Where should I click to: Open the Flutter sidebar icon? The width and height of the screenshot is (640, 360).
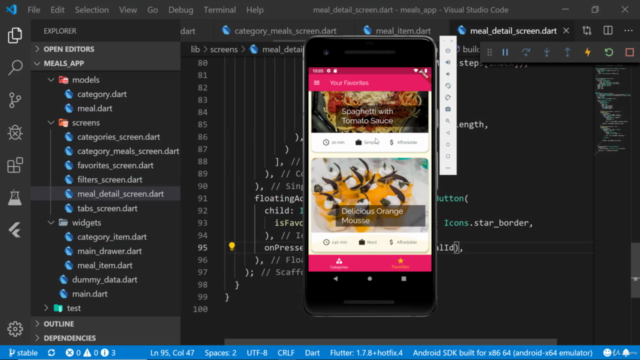15,231
